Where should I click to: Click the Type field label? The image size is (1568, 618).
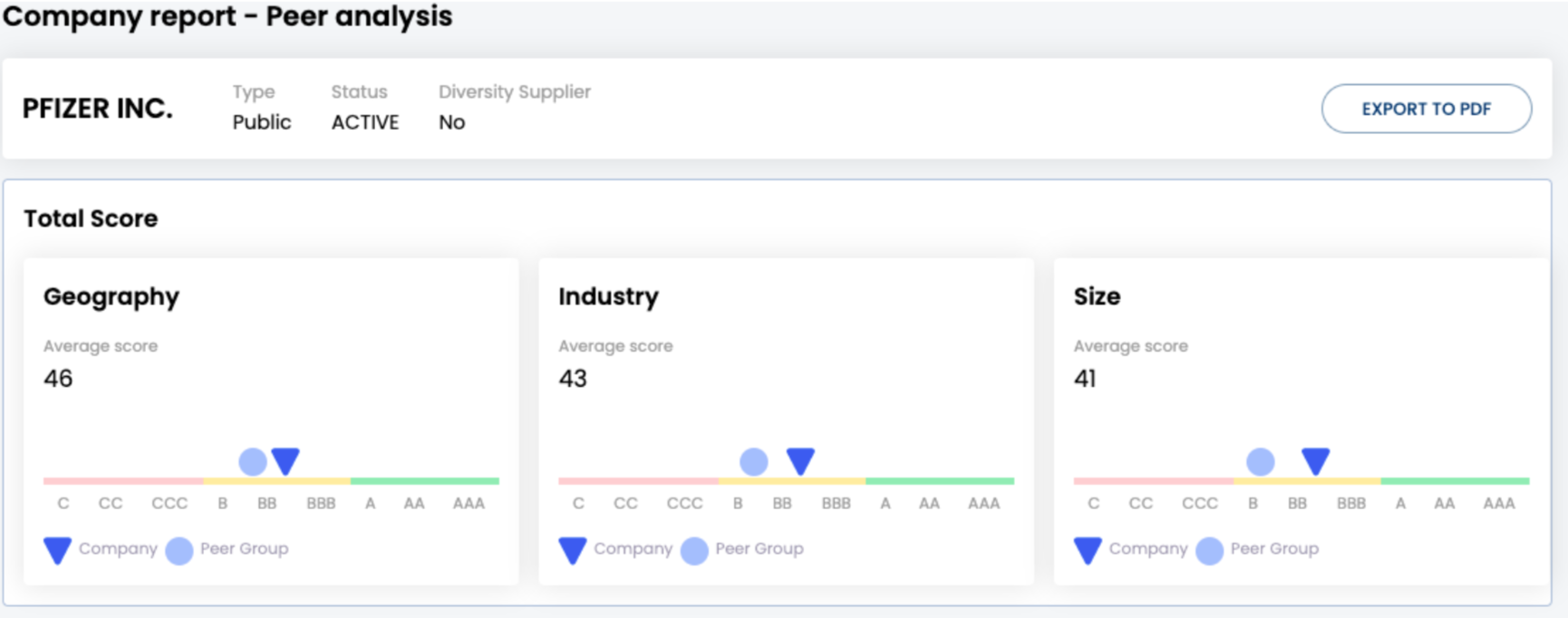tap(254, 92)
